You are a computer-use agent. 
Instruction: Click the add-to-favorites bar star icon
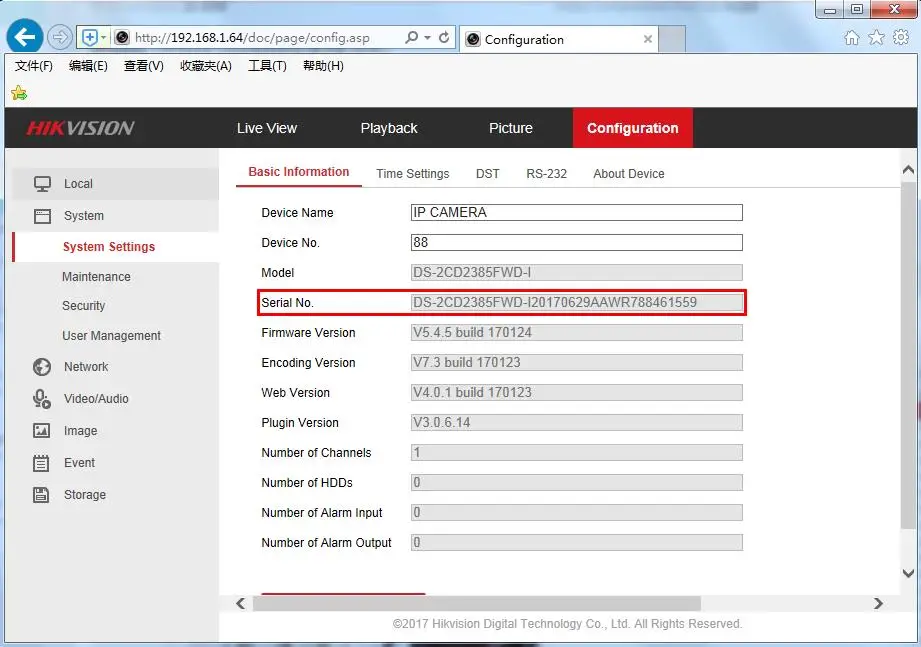click(x=19, y=93)
